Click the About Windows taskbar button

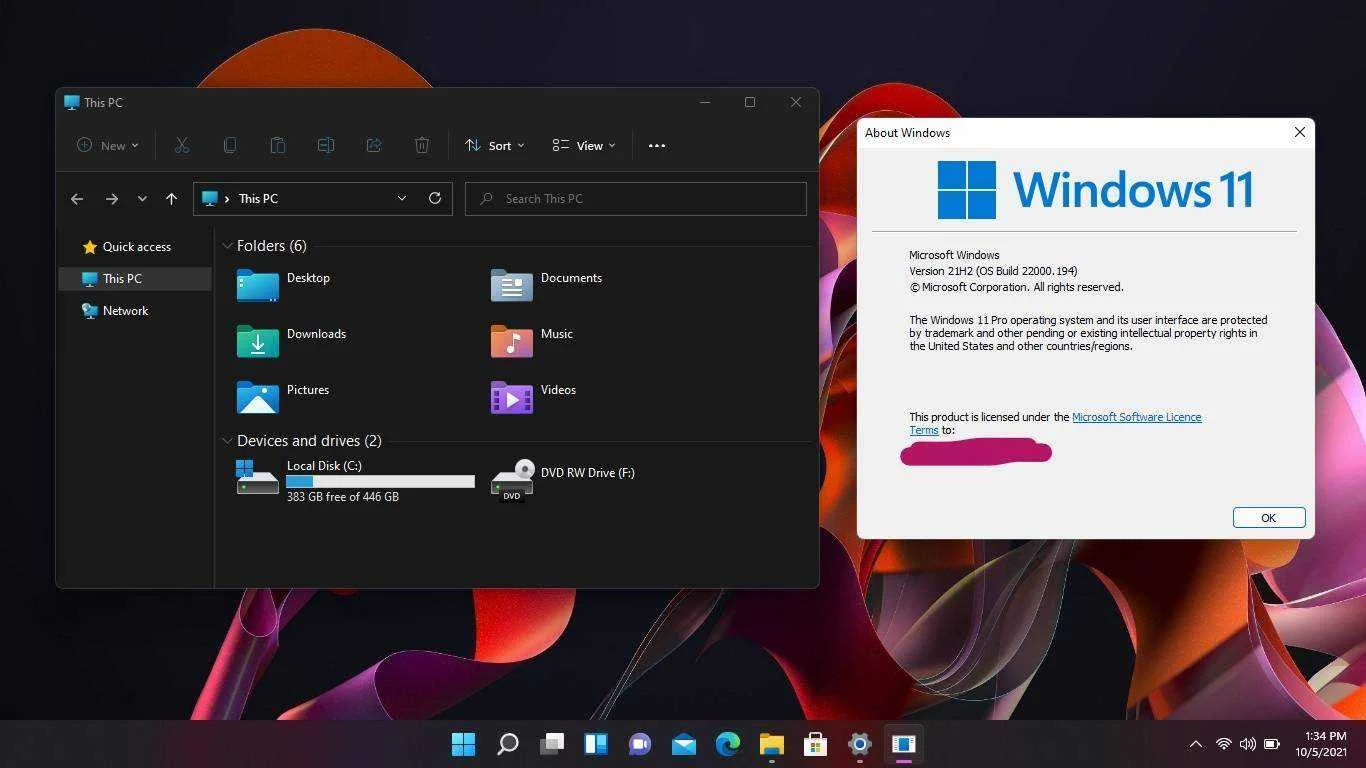tap(904, 744)
